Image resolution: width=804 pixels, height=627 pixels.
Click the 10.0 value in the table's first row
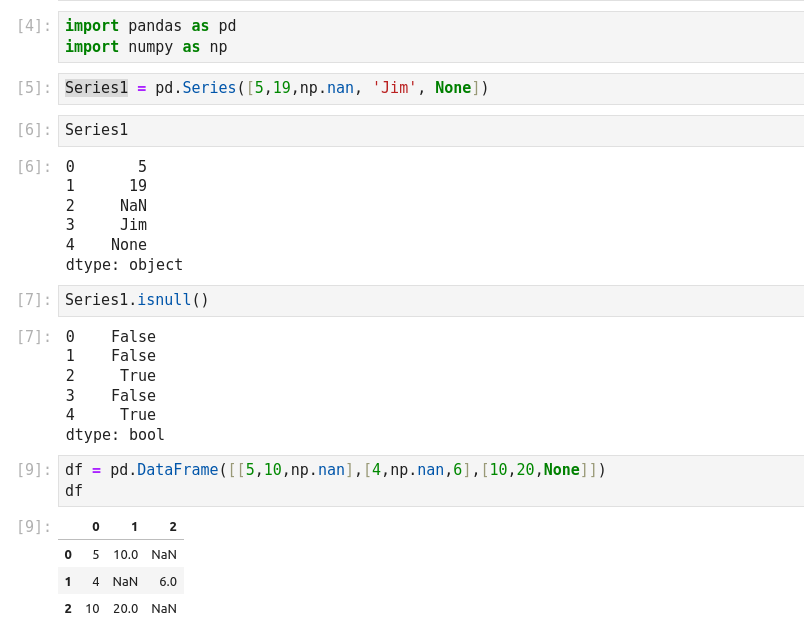click(125, 554)
